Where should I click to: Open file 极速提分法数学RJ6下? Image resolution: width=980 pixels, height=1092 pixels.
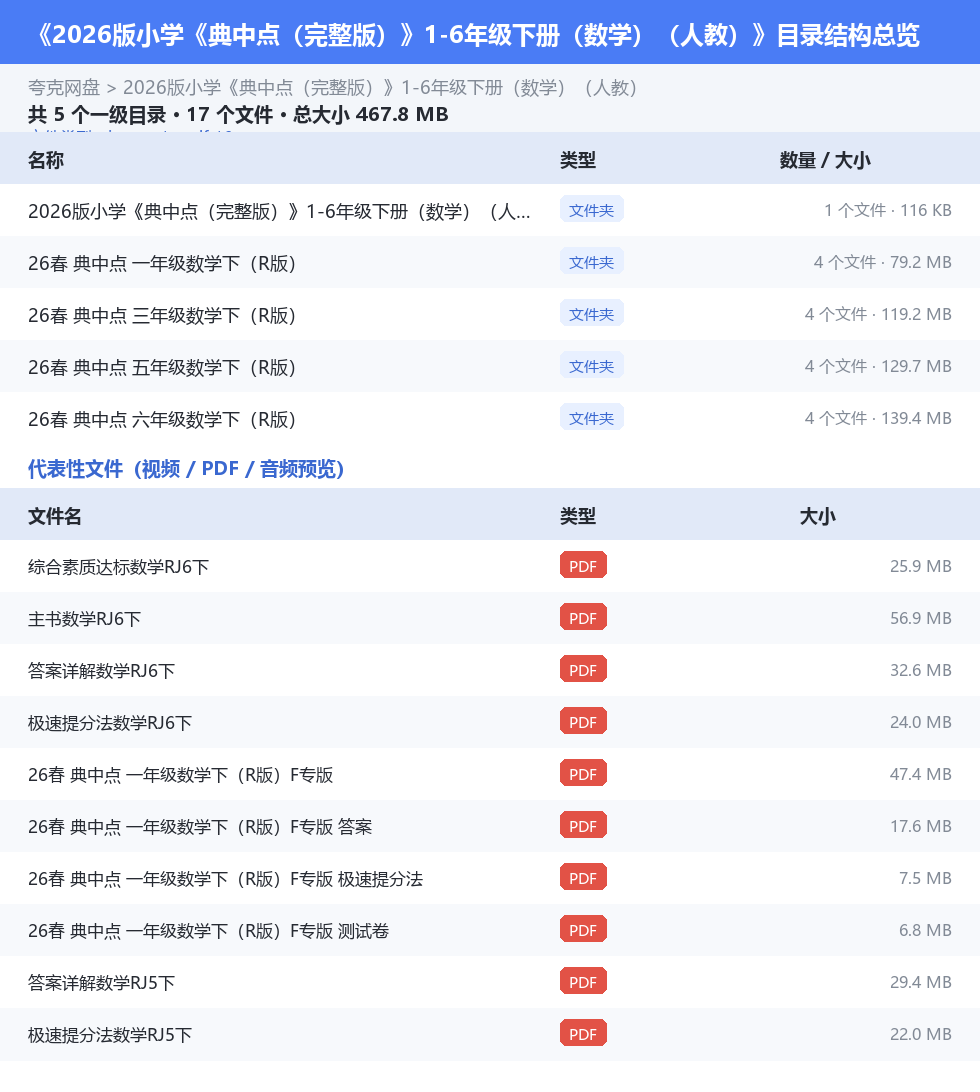pyautogui.click(x=110, y=723)
